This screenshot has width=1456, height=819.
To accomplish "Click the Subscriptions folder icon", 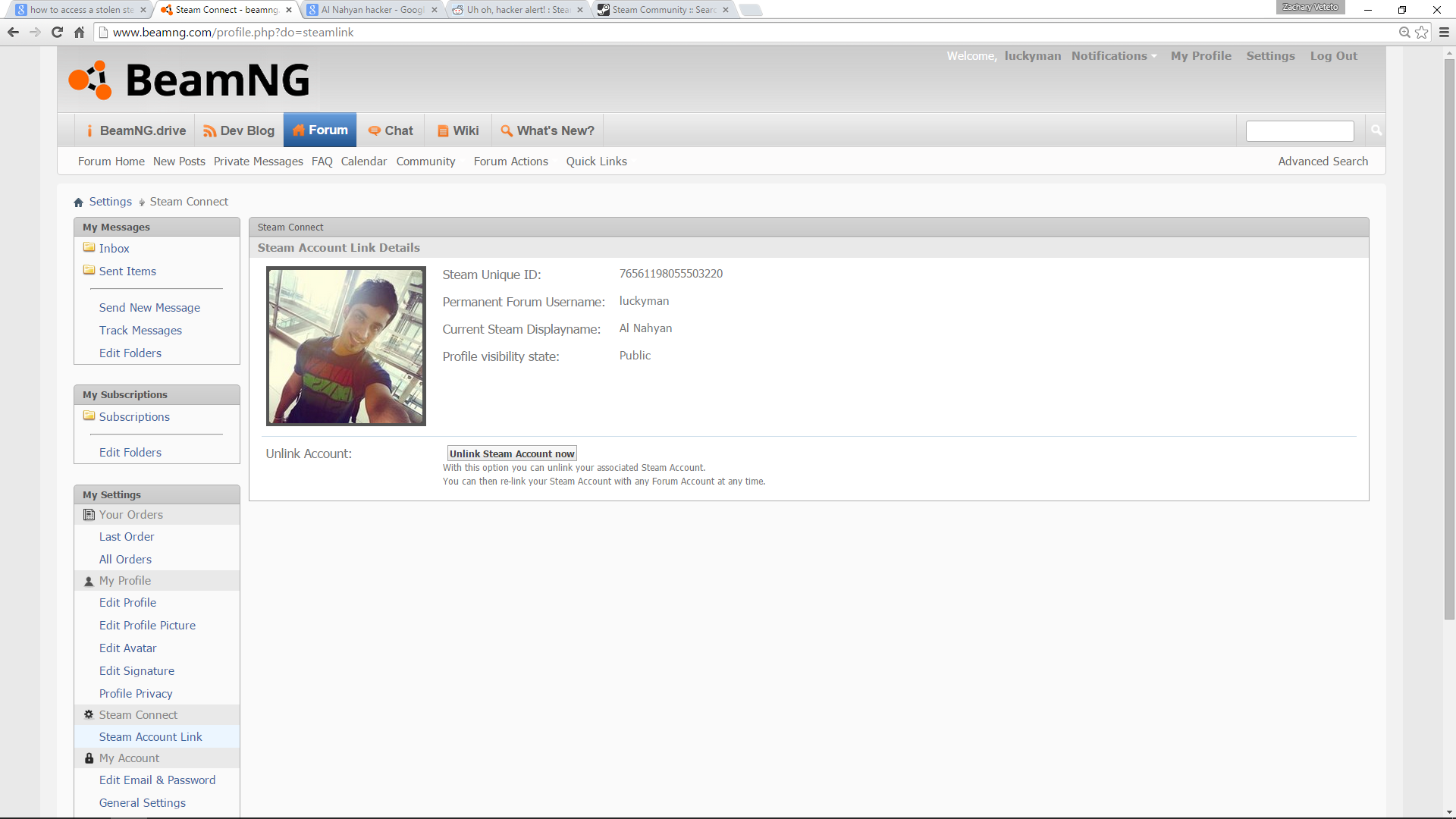I will [x=89, y=416].
